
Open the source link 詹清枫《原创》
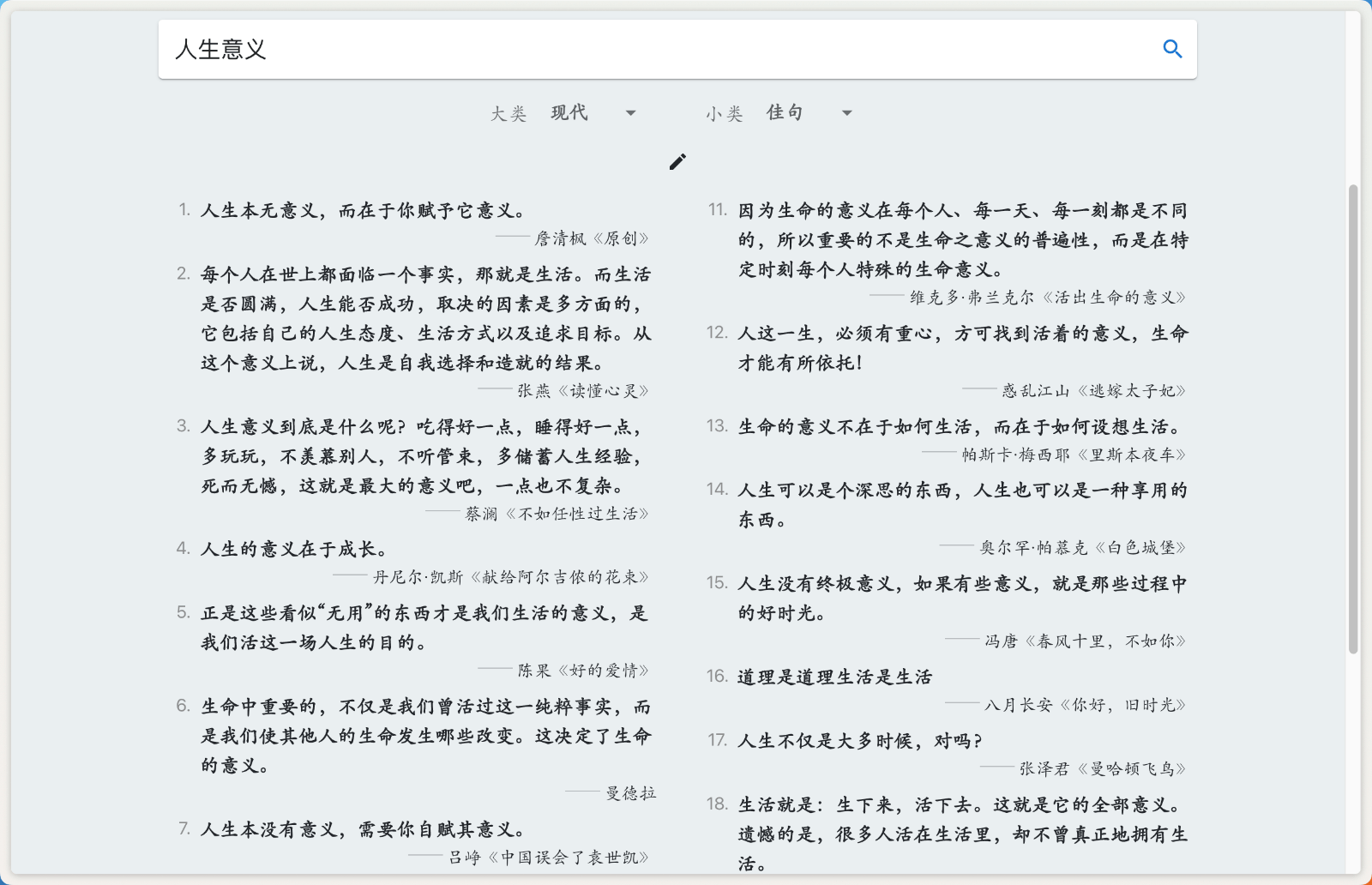coord(598,238)
